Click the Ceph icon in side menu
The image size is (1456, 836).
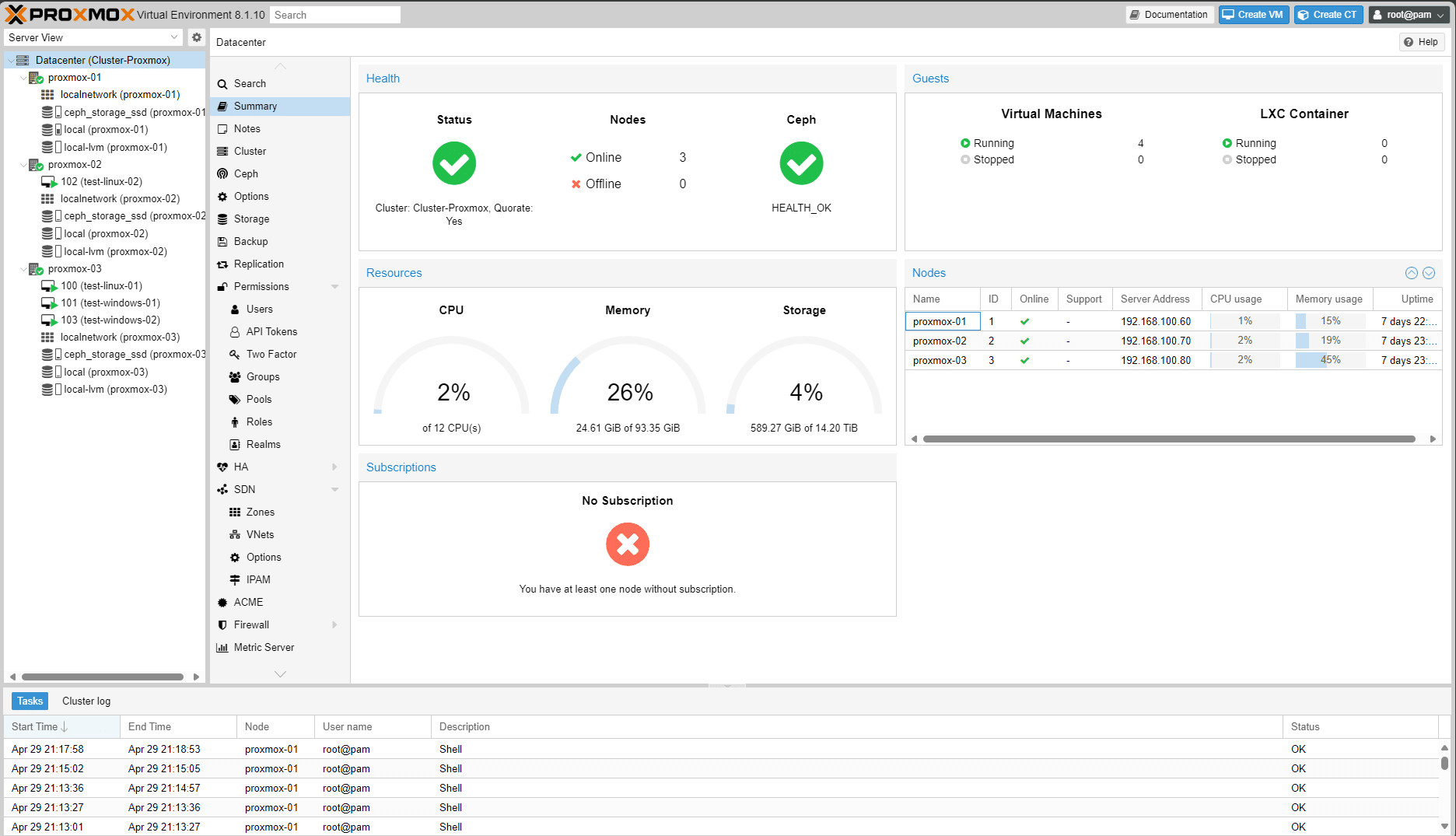point(222,174)
